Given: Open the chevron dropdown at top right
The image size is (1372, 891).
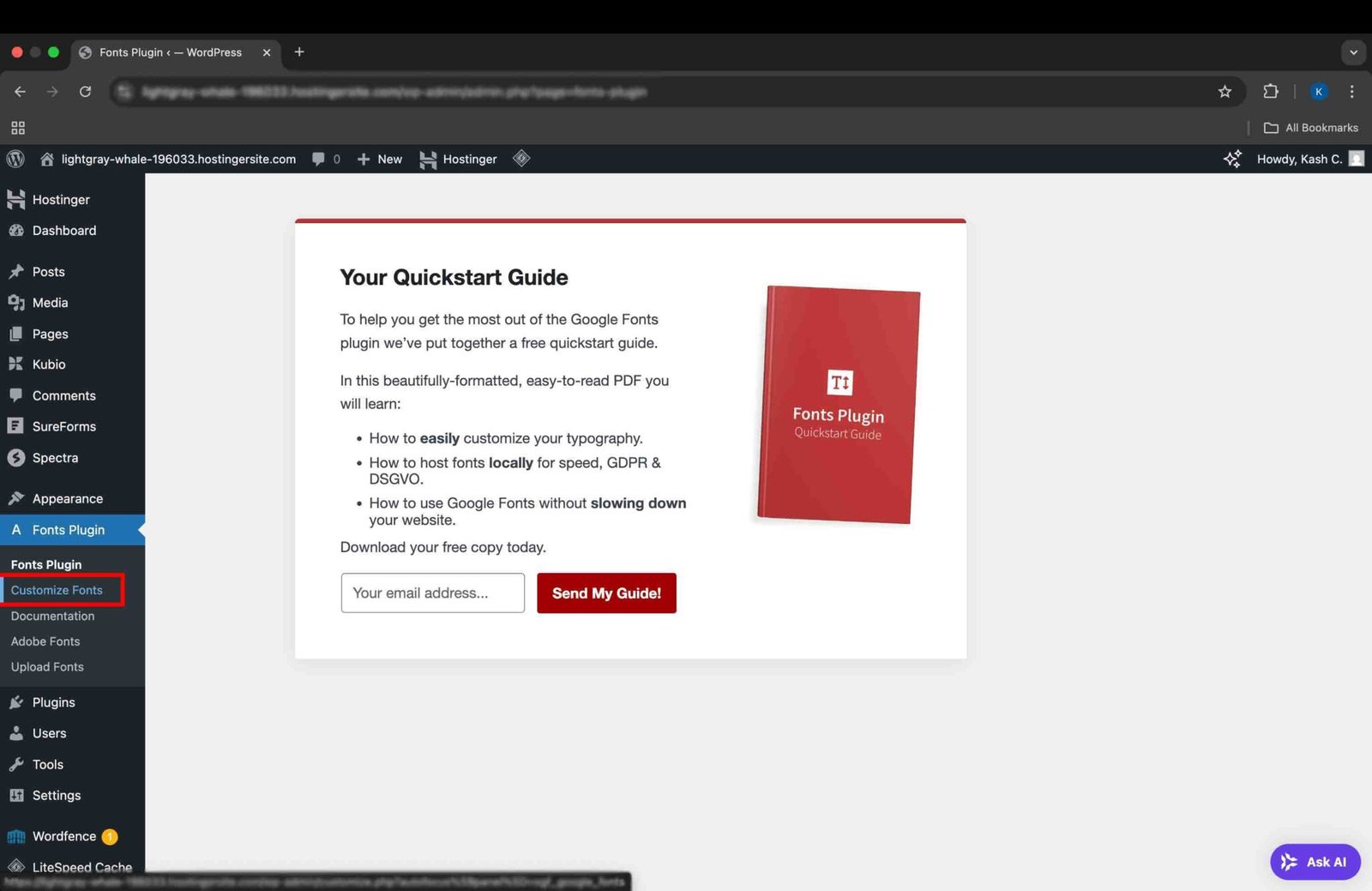Looking at the screenshot, I should point(1353,52).
